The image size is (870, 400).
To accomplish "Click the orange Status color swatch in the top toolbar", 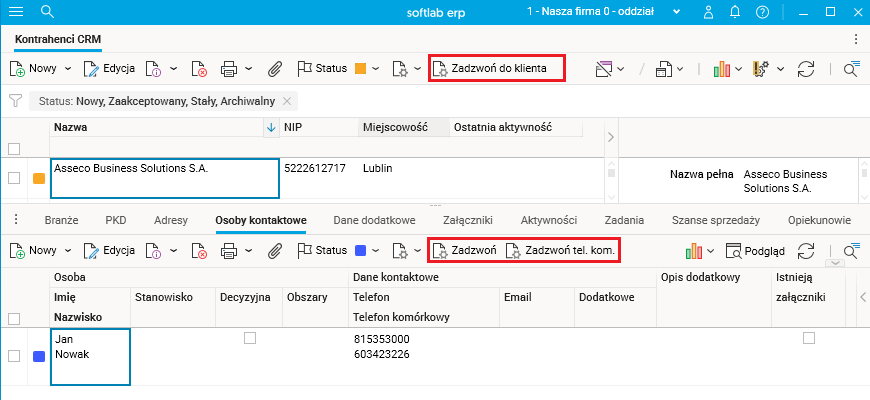I will click(x=361, y=69).
